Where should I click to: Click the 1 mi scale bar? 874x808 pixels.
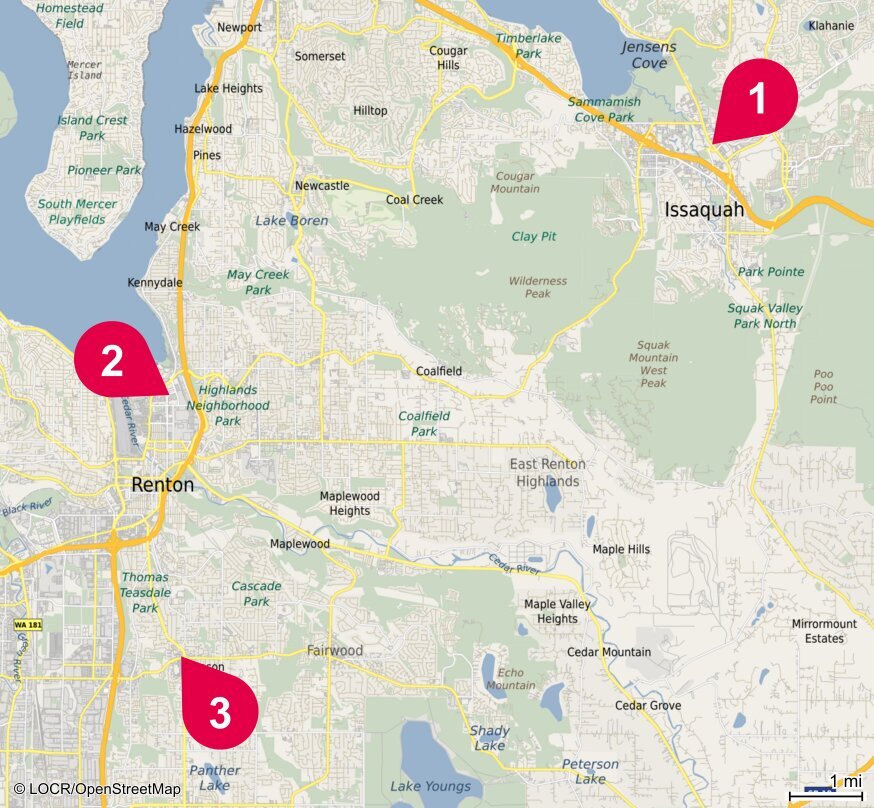point(826,789)
